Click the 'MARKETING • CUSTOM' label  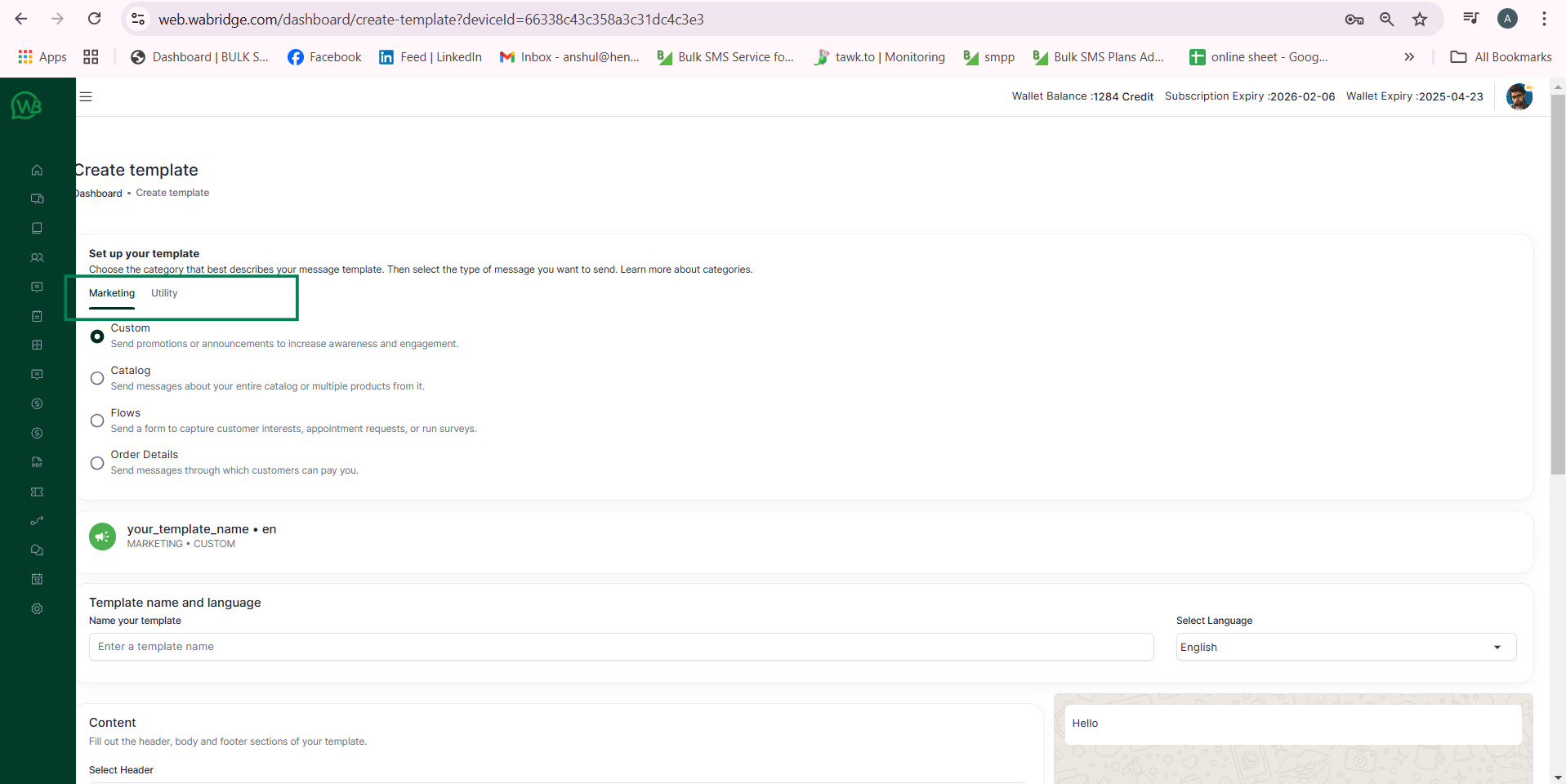click(181, 544)
